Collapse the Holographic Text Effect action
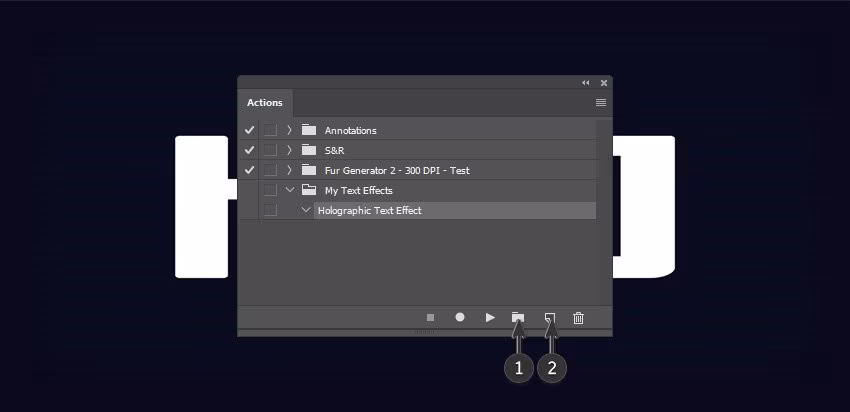 [x=306, y=210]
